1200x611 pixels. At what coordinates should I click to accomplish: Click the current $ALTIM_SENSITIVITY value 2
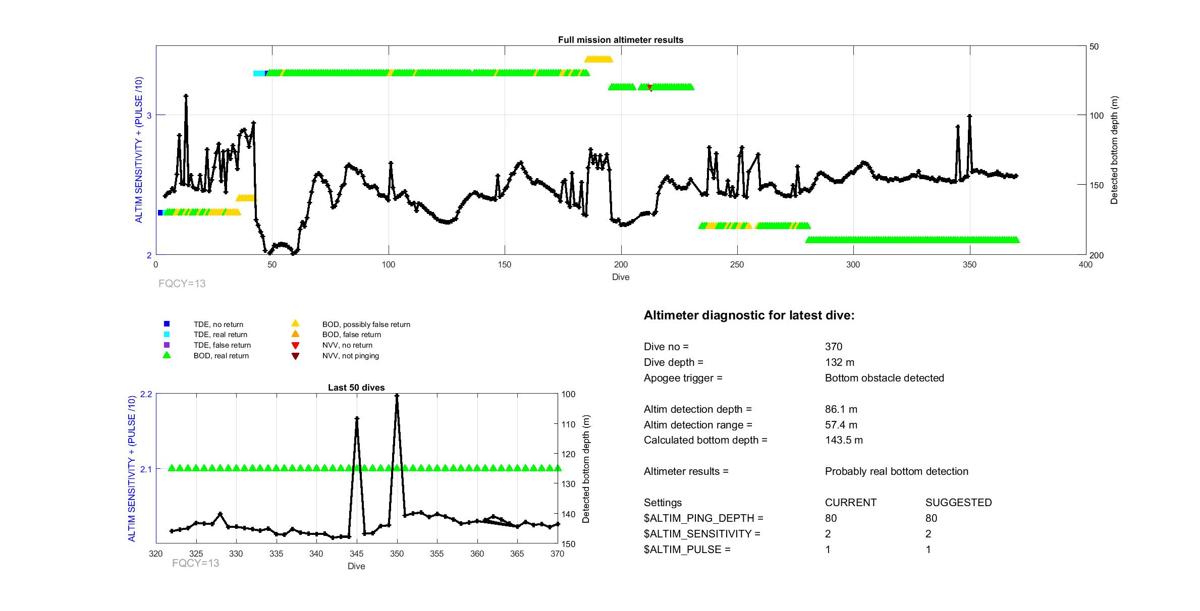point(828,534)
